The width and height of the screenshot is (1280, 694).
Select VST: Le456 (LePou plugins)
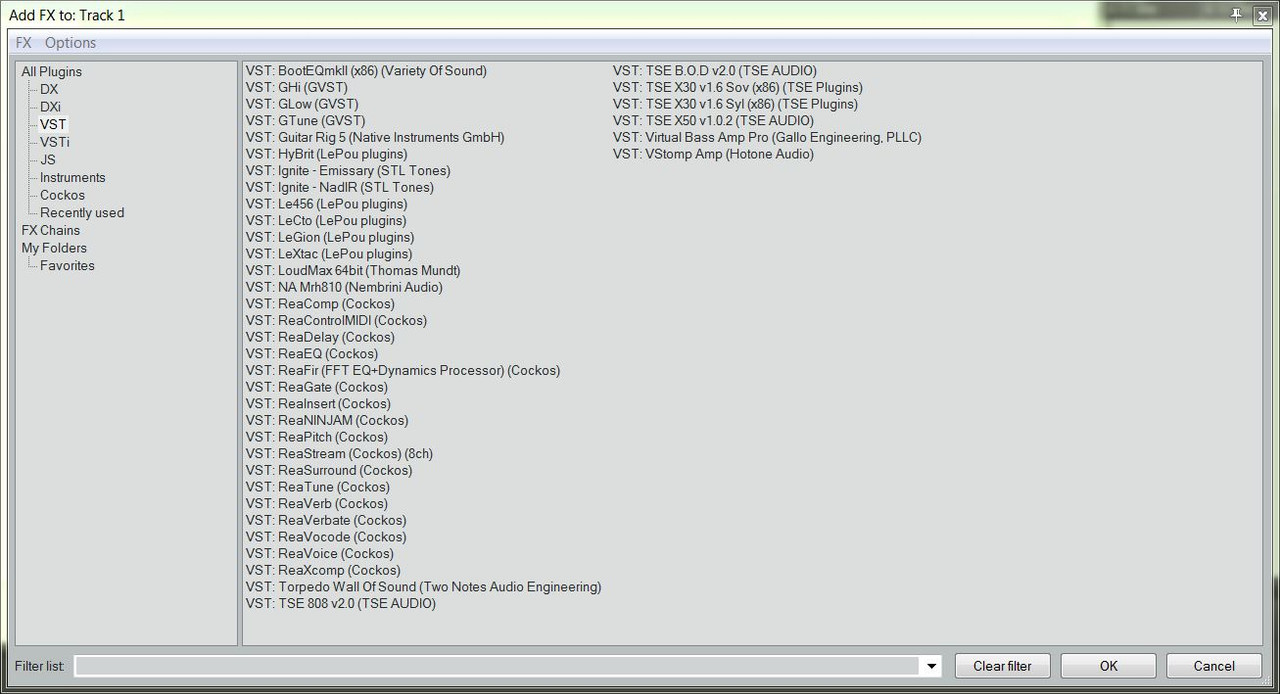[x=326, y=204]
